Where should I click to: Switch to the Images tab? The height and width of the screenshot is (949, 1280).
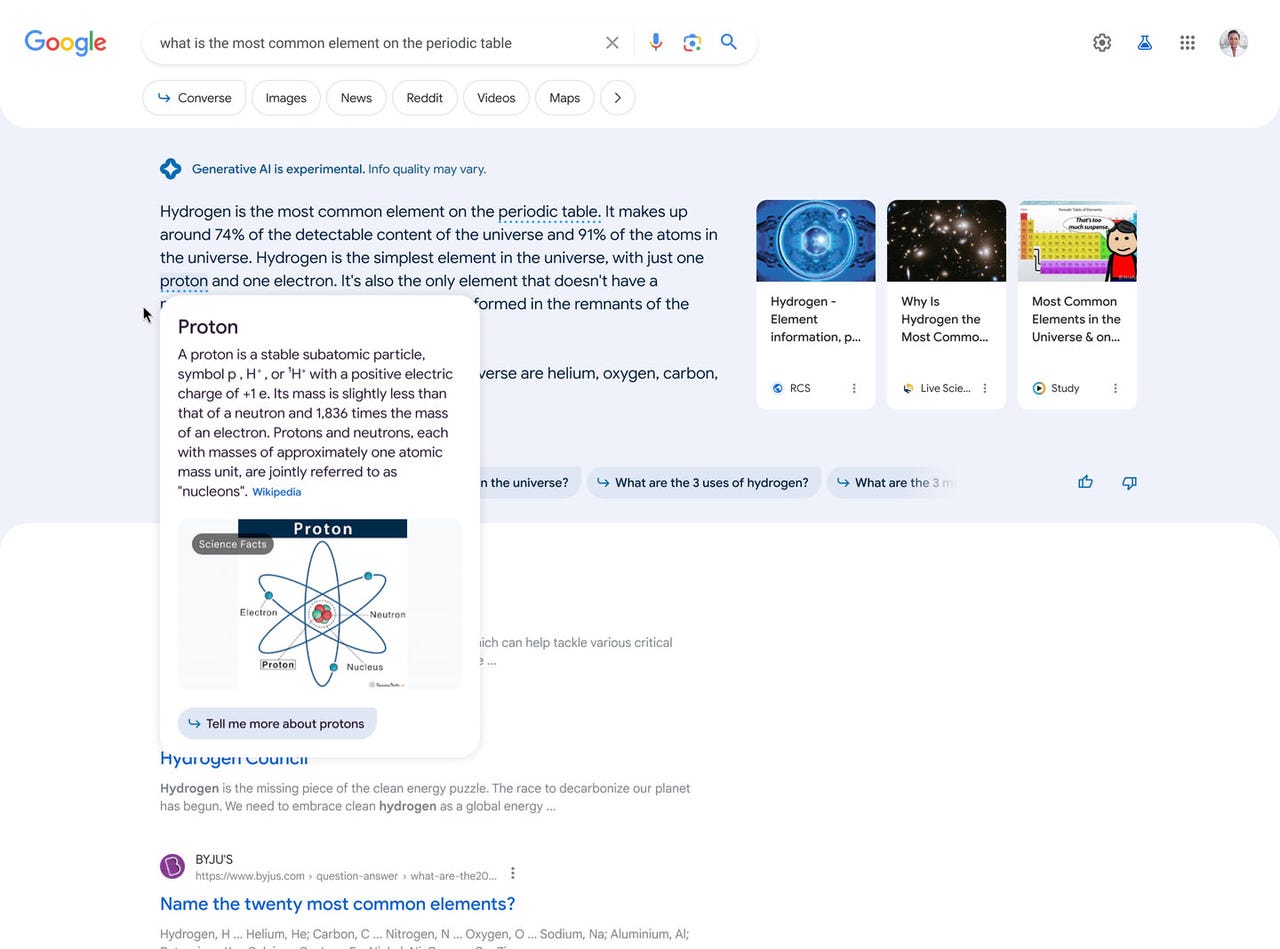286,98
